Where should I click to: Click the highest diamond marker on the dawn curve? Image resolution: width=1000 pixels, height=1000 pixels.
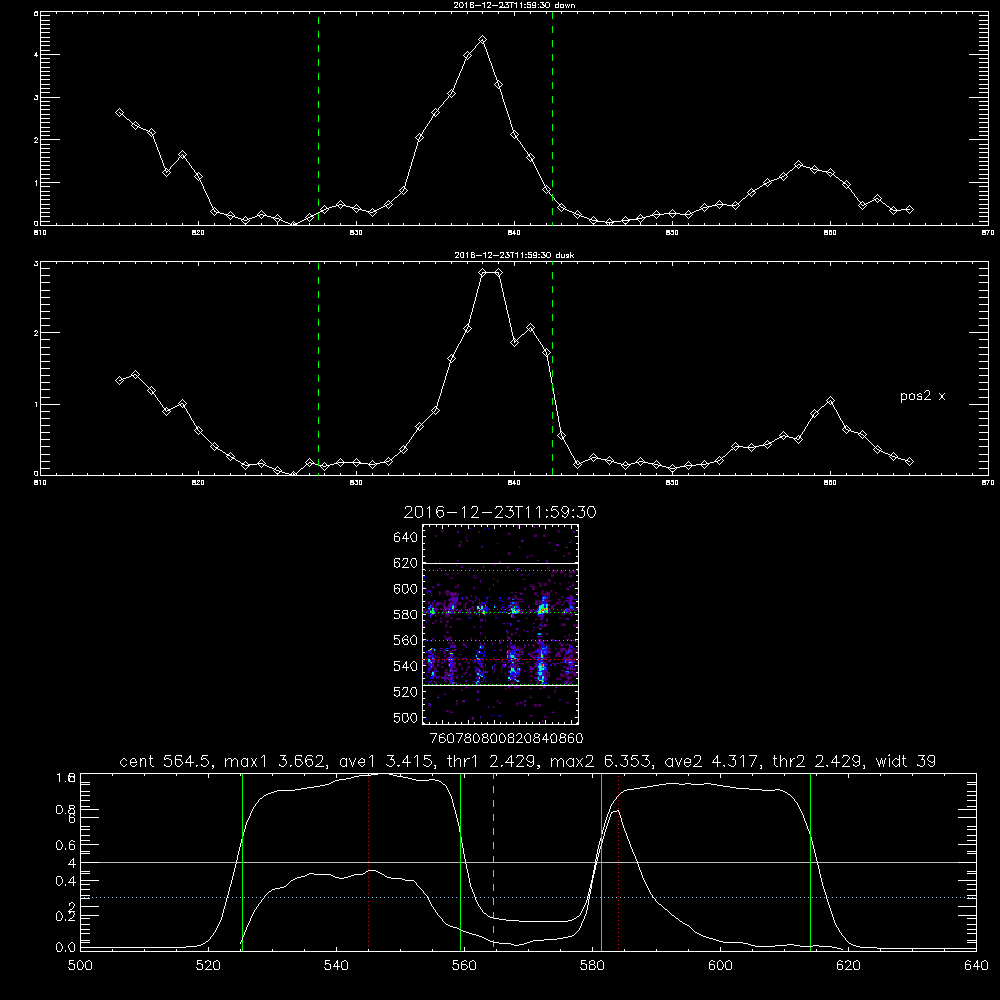point(483,40)
